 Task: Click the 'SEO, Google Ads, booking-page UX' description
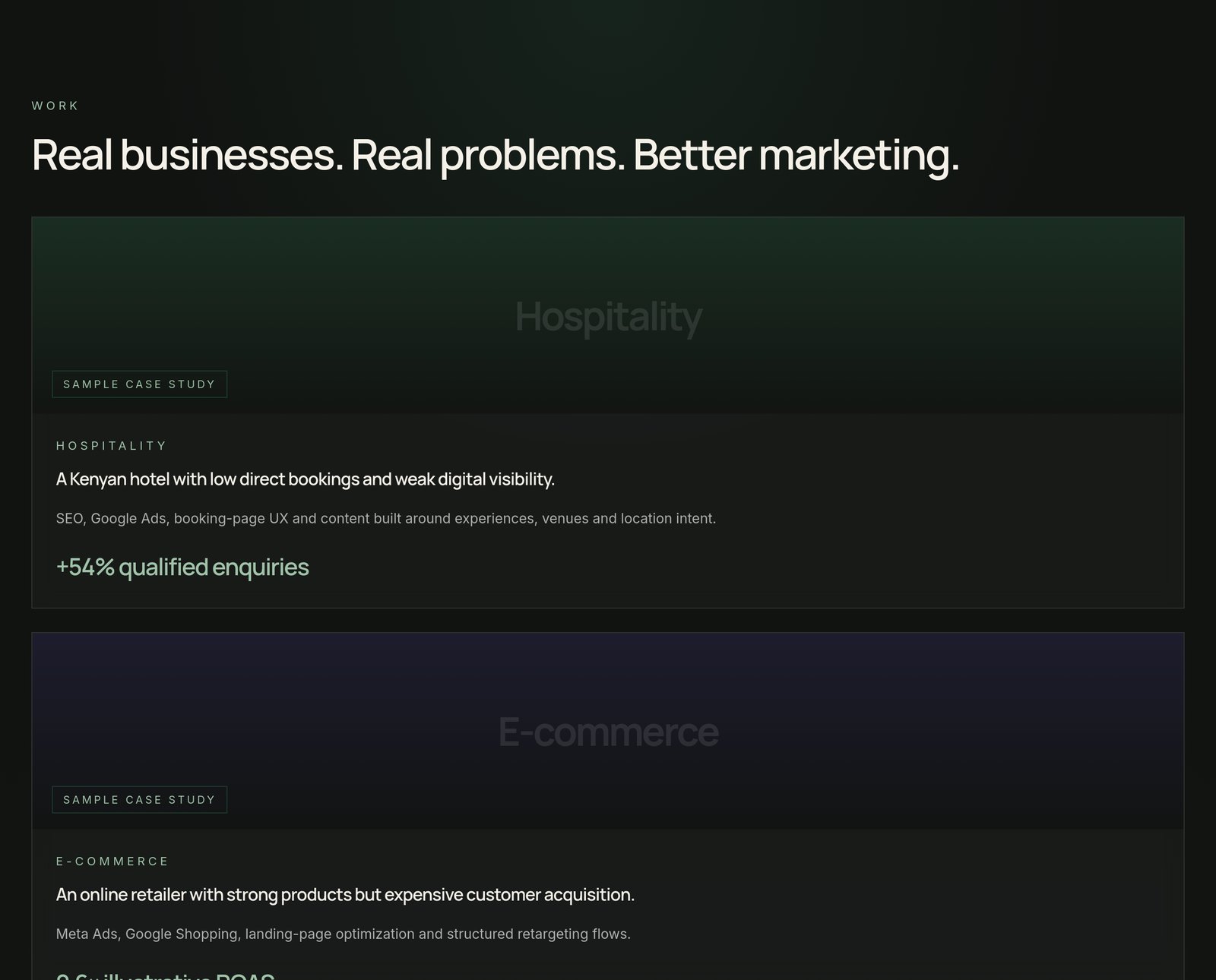386,519
